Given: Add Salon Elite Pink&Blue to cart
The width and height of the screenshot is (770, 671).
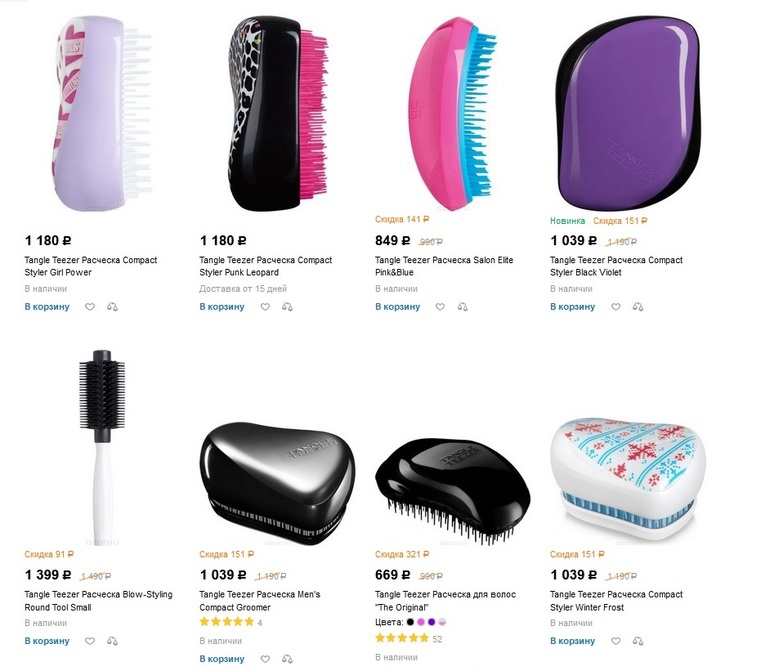Looking at the screenshot, I should (397, 307).
